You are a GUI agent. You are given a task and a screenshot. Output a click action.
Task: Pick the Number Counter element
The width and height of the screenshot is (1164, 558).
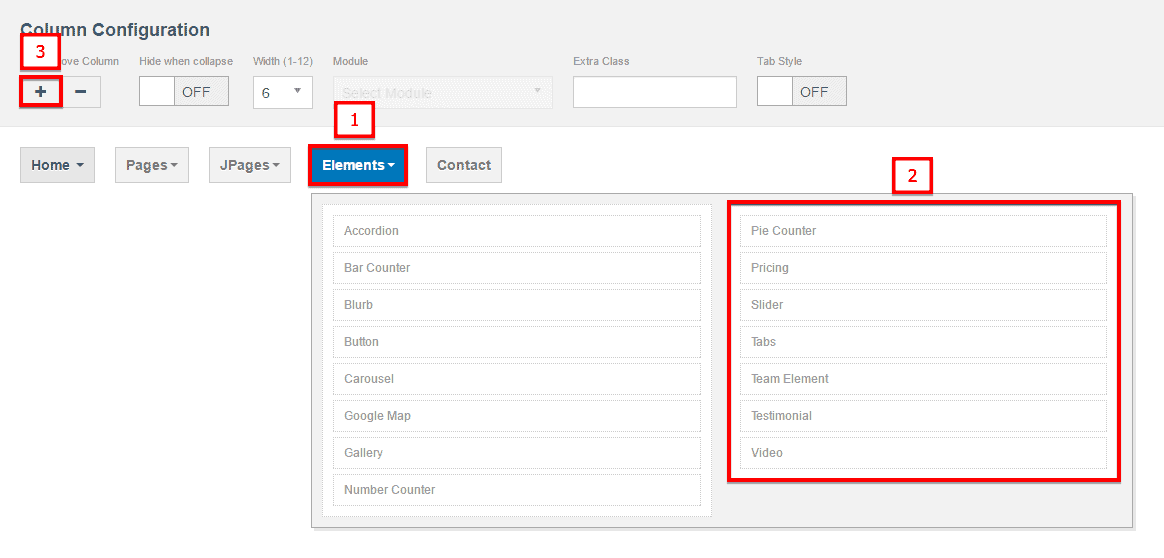click(517, 490)
